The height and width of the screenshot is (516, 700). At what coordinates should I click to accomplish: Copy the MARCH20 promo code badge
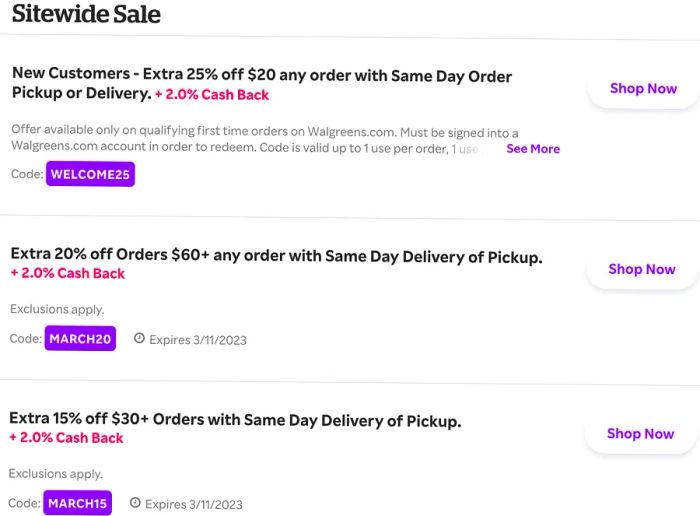point(80,338)
